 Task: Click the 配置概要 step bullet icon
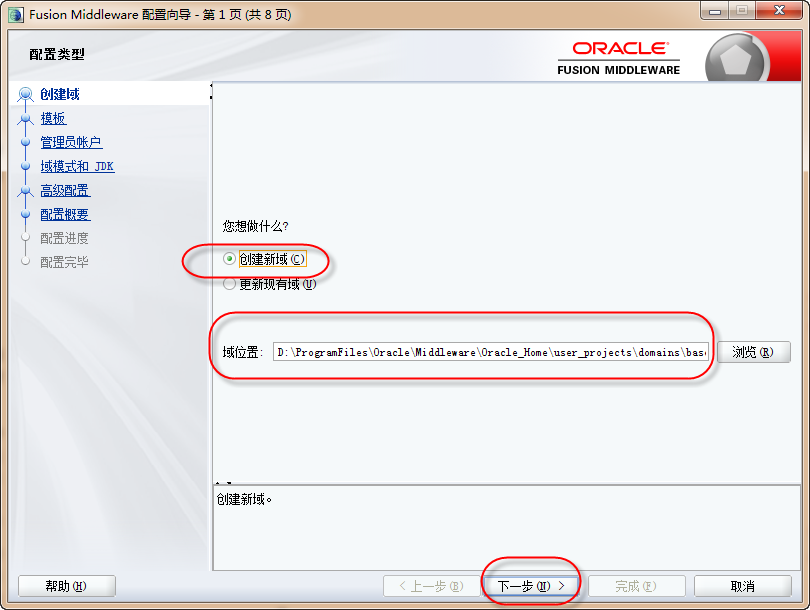25,214
